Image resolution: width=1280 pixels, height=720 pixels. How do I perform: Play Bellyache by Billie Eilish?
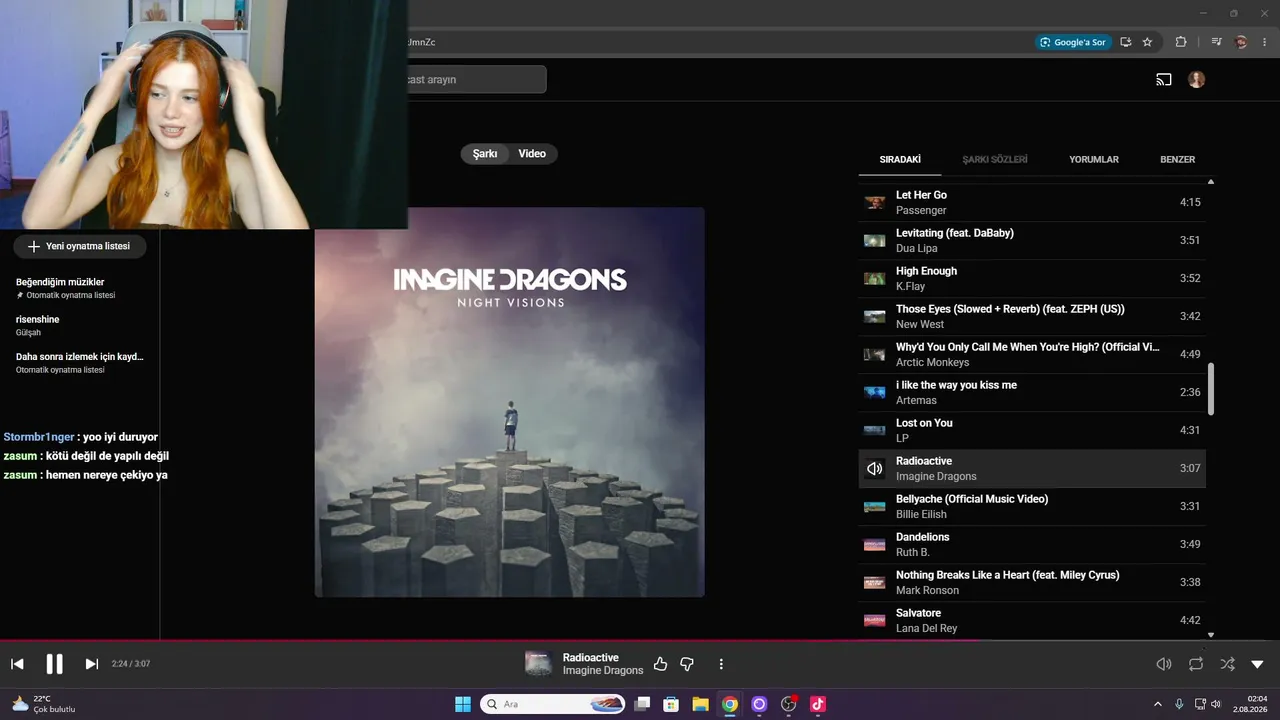click(1032, 507)
